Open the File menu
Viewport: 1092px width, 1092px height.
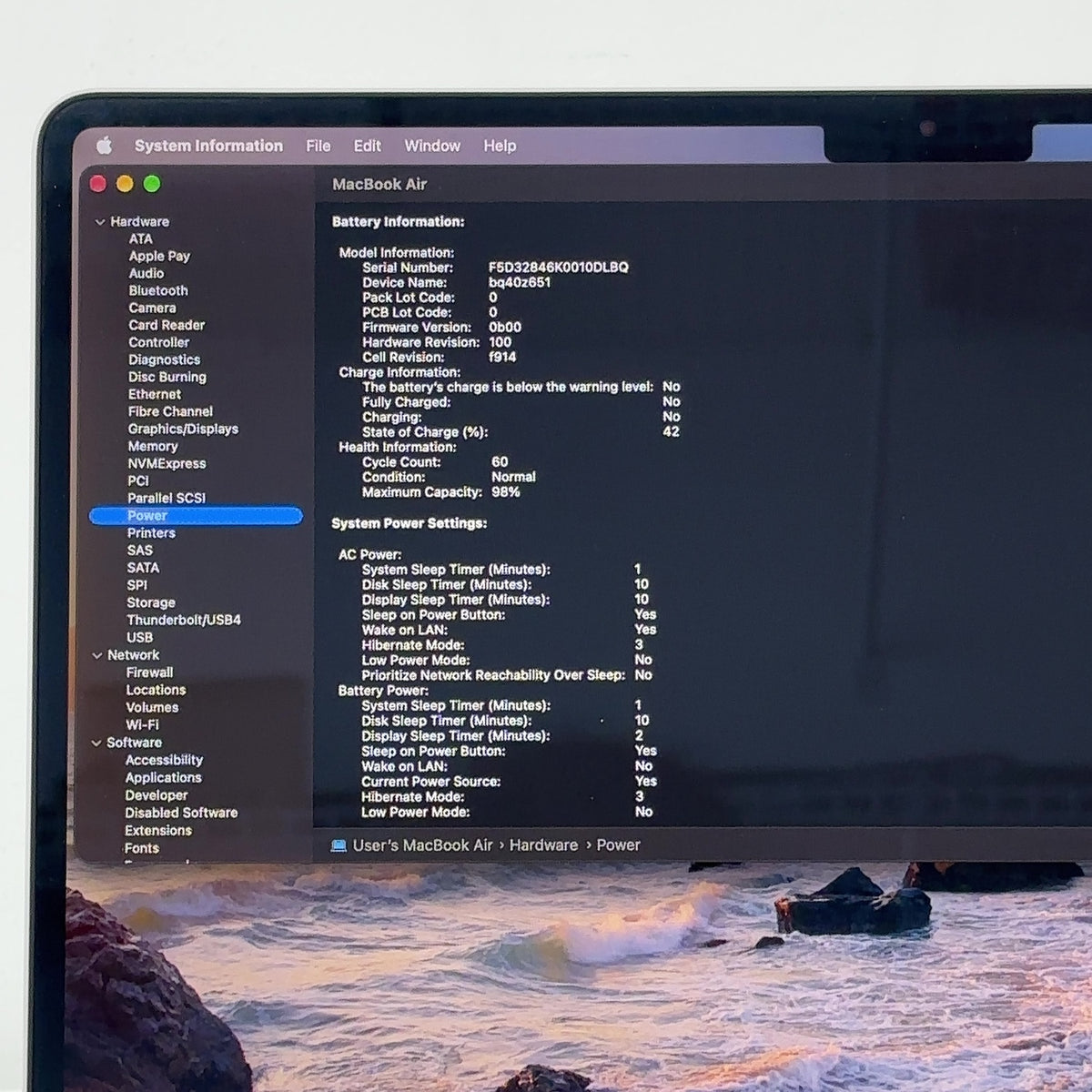point(318,146)
